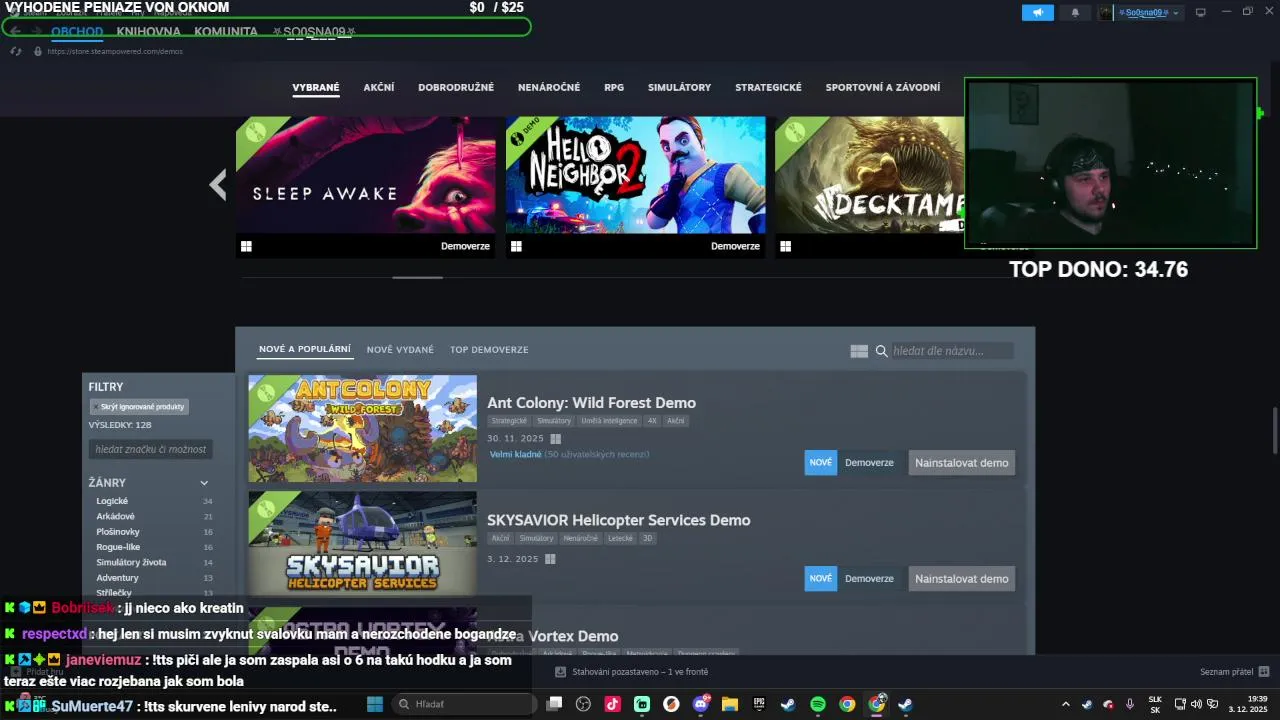
Task: Click the search magnifier icon
Action: pos(882,351)
